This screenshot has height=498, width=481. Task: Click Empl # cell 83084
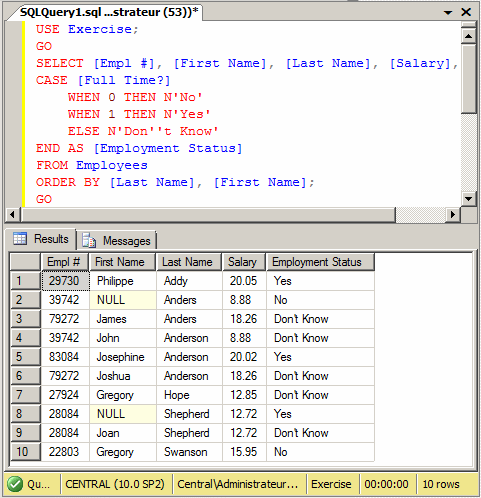coord(65,357)
